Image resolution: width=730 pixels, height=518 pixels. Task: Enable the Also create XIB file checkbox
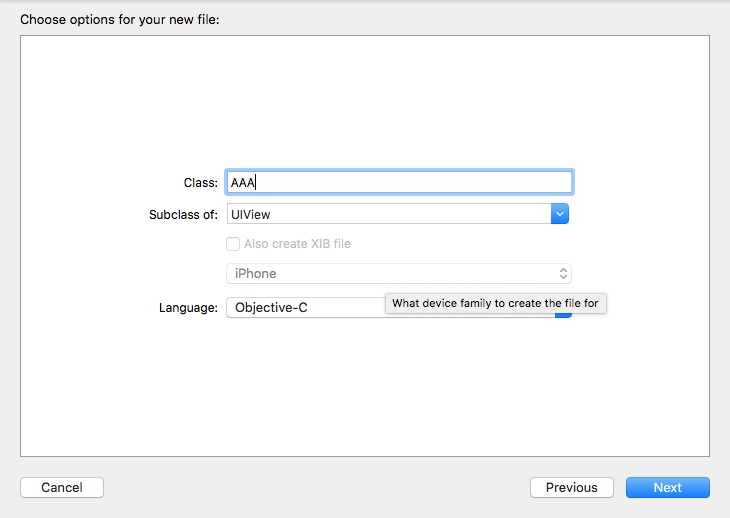coord(233,244)
